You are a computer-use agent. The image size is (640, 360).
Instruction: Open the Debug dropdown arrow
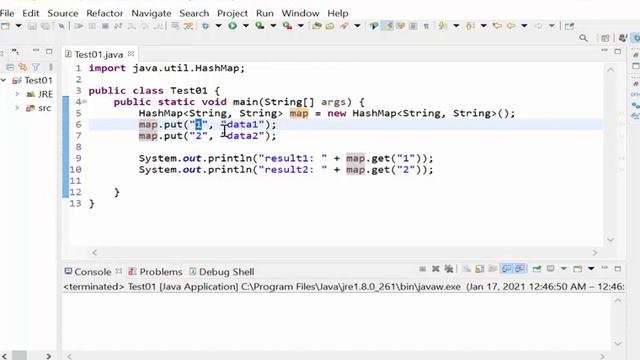pyautogui.click(x=218, y=26)
